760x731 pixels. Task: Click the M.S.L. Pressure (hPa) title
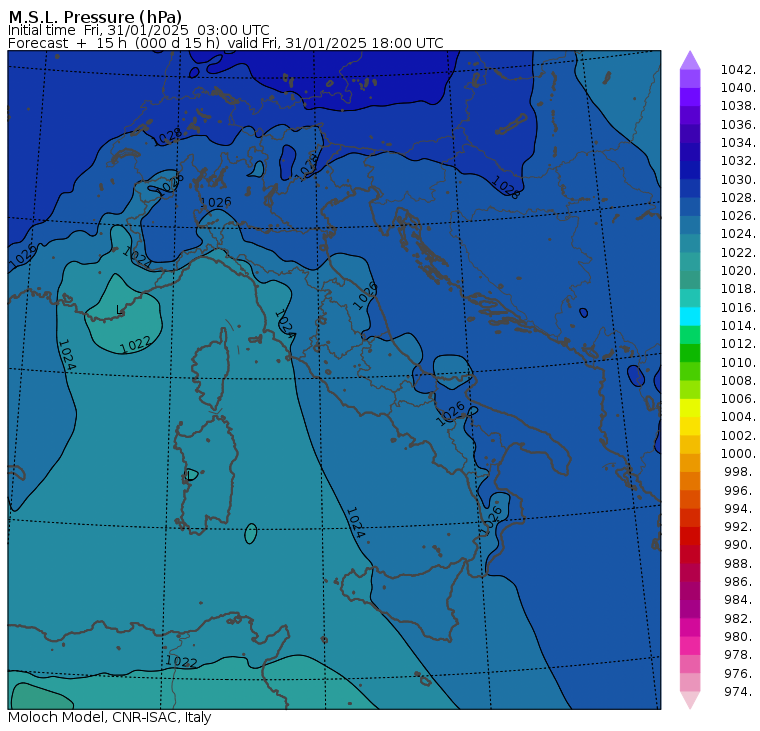pos(95,16)
